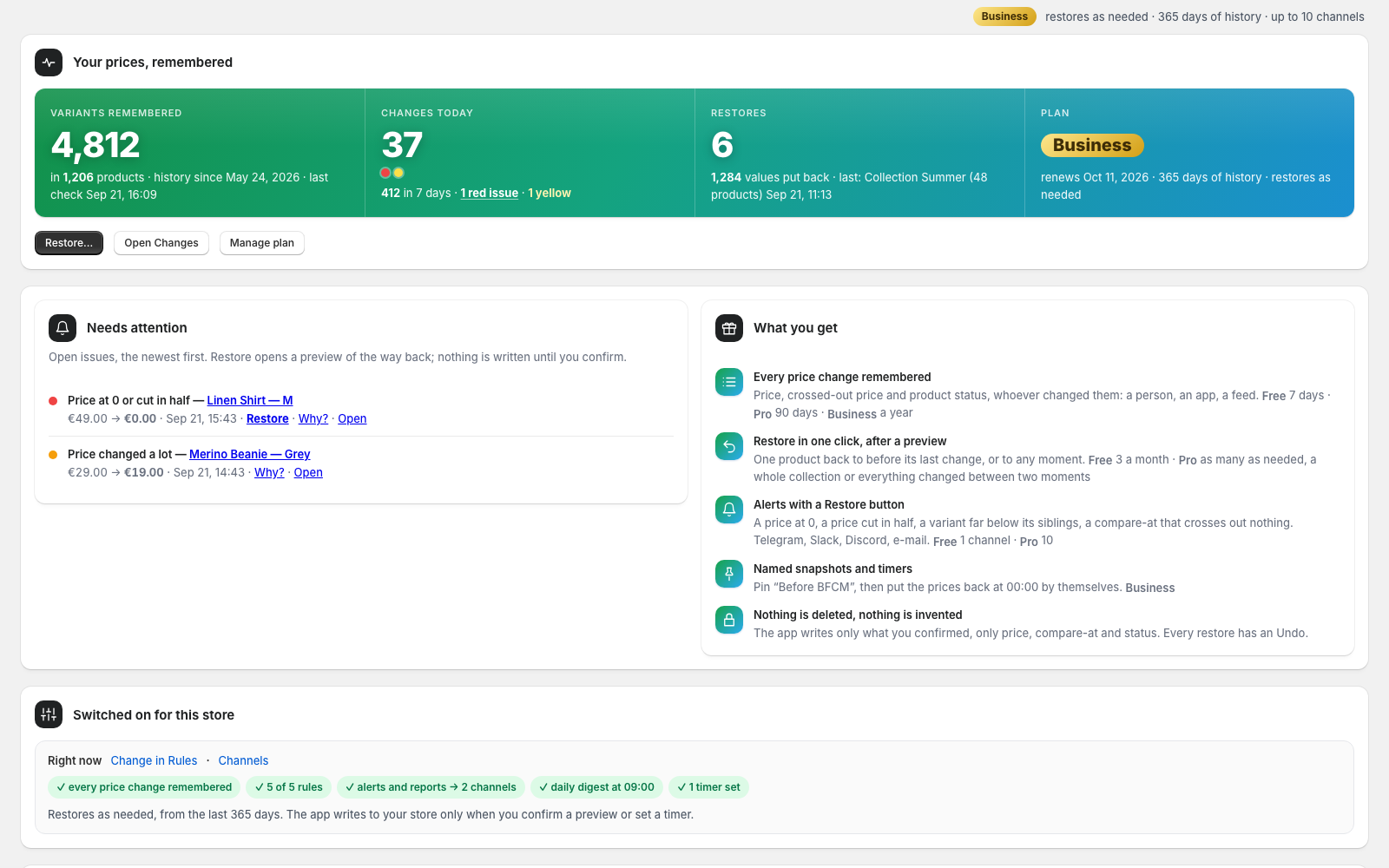Click the 5 of 5 rules chip

point(289,787)
